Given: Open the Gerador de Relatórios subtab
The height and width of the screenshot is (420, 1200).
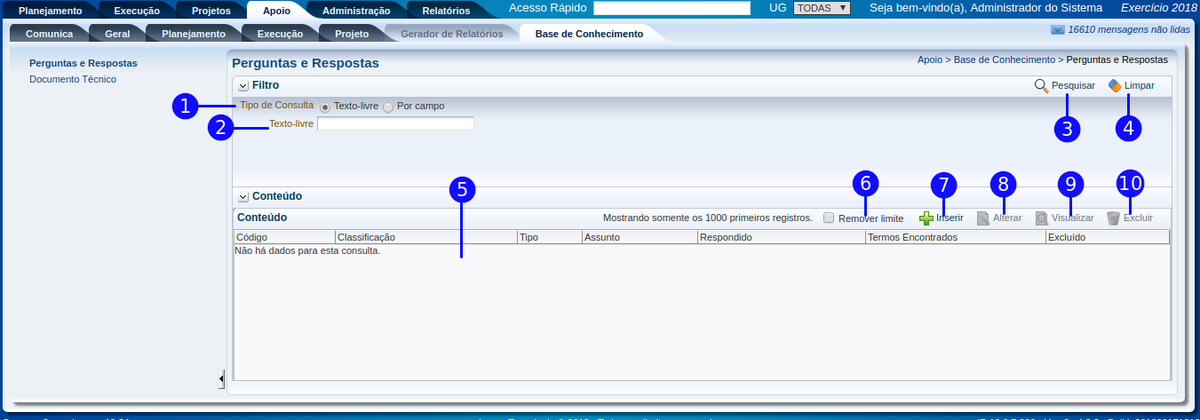Looking at the screenshot, I should pos(451,34).
